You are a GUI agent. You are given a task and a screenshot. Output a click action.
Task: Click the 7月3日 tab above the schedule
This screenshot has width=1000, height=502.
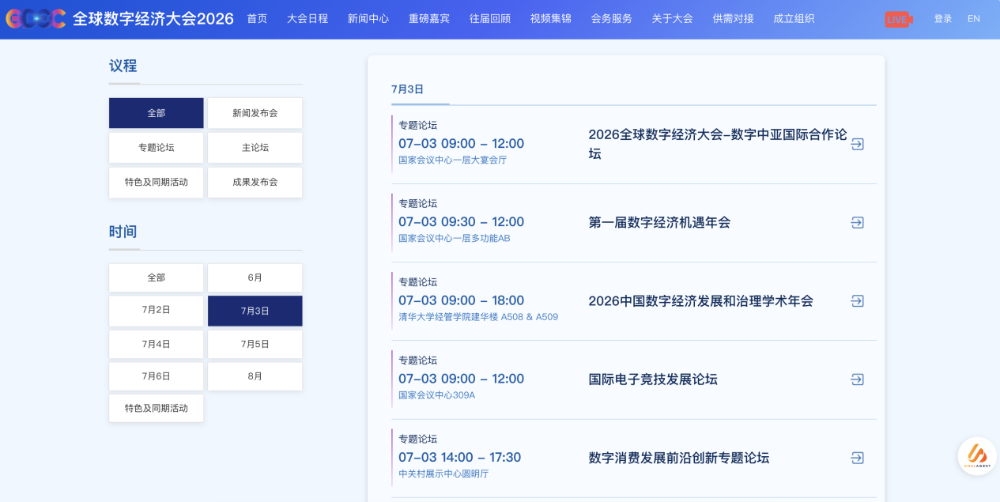tap(408, 89)
